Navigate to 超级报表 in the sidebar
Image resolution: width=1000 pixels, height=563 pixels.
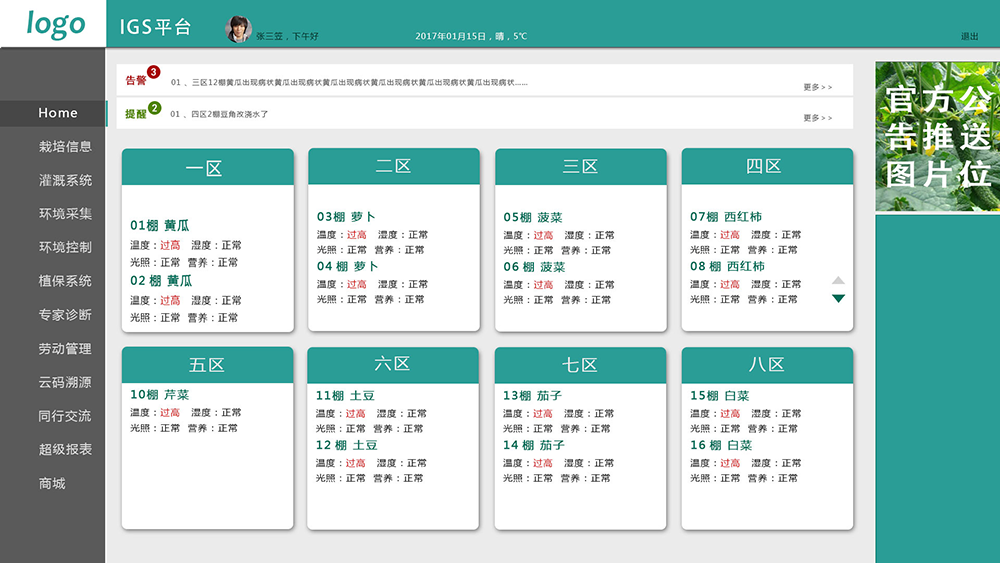tap(65, 450)
